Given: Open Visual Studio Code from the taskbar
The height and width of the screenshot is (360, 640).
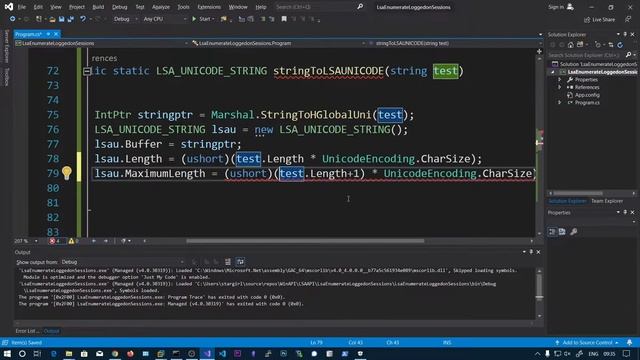Looking at the screenshot, I should coord(222,353).
